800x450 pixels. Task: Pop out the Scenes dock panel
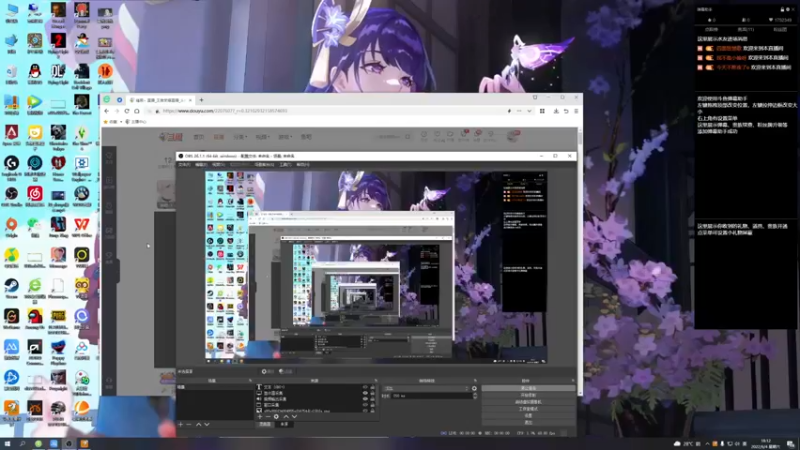(250, 381)
